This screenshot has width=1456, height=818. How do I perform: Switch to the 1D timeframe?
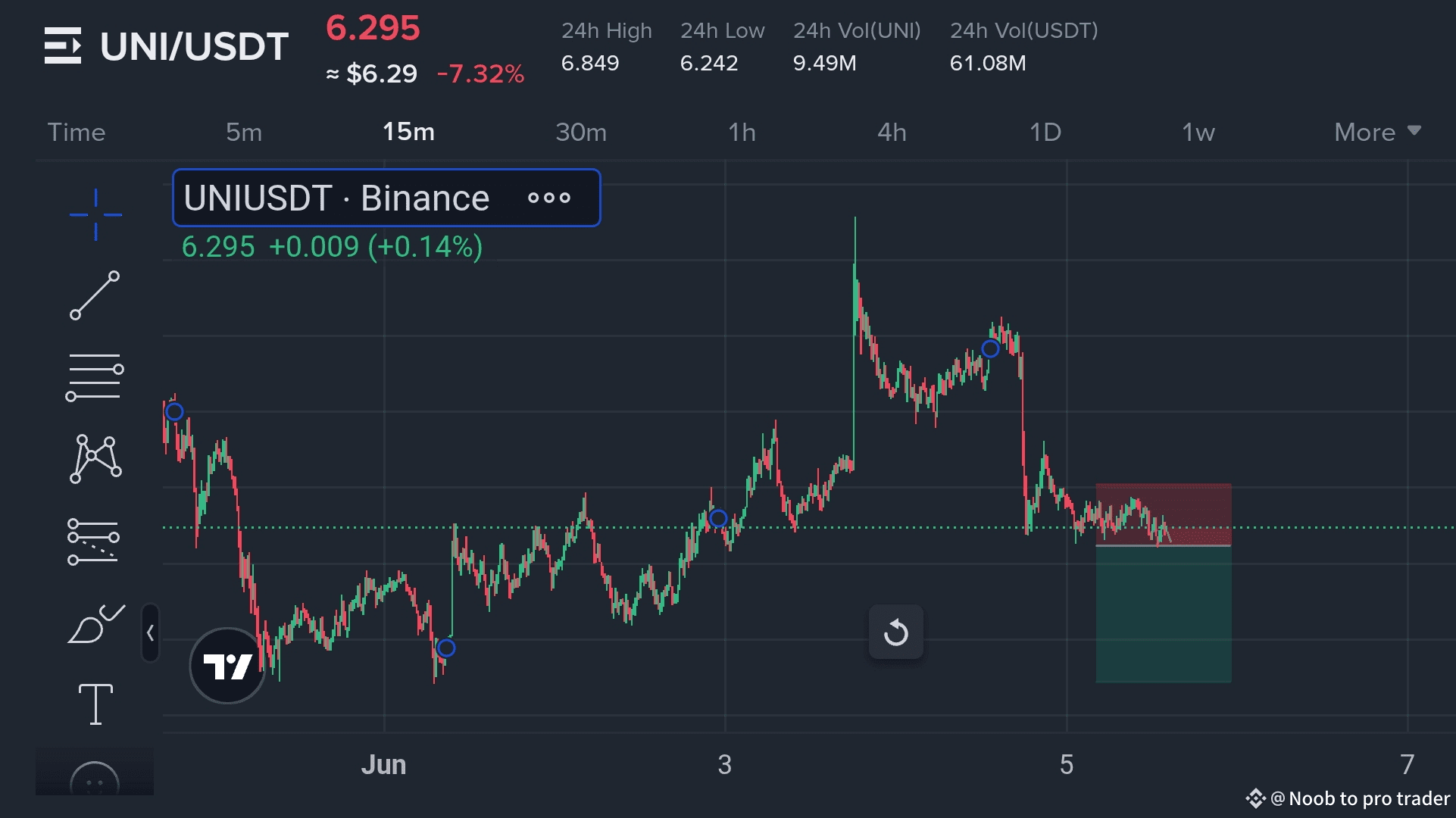pyautogui.click(x=1045, y=133)
